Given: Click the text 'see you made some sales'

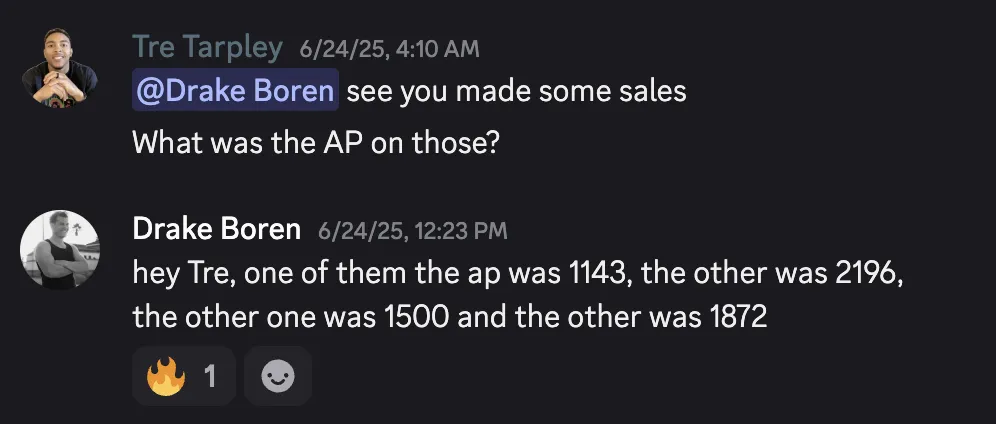Looking at the screenshot, I should [516, 92].
